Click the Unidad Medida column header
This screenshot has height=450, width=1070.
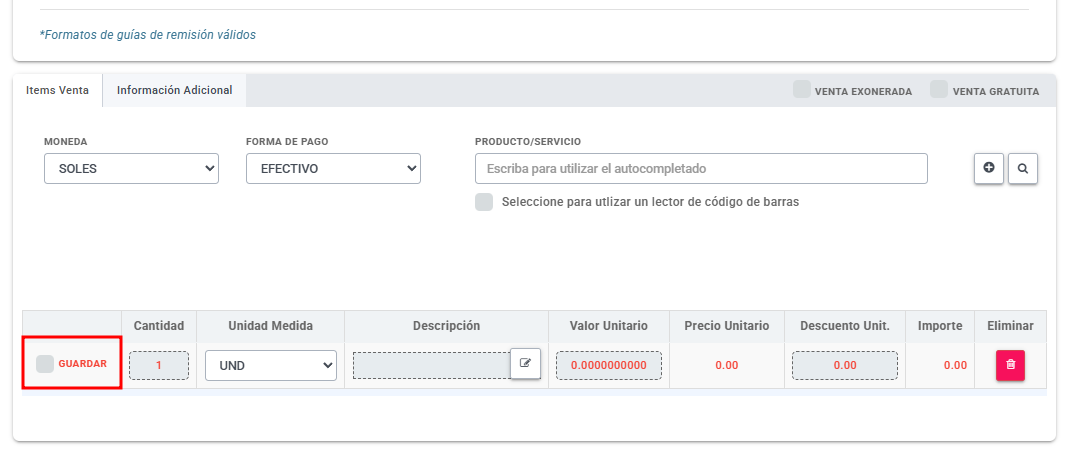270,326
